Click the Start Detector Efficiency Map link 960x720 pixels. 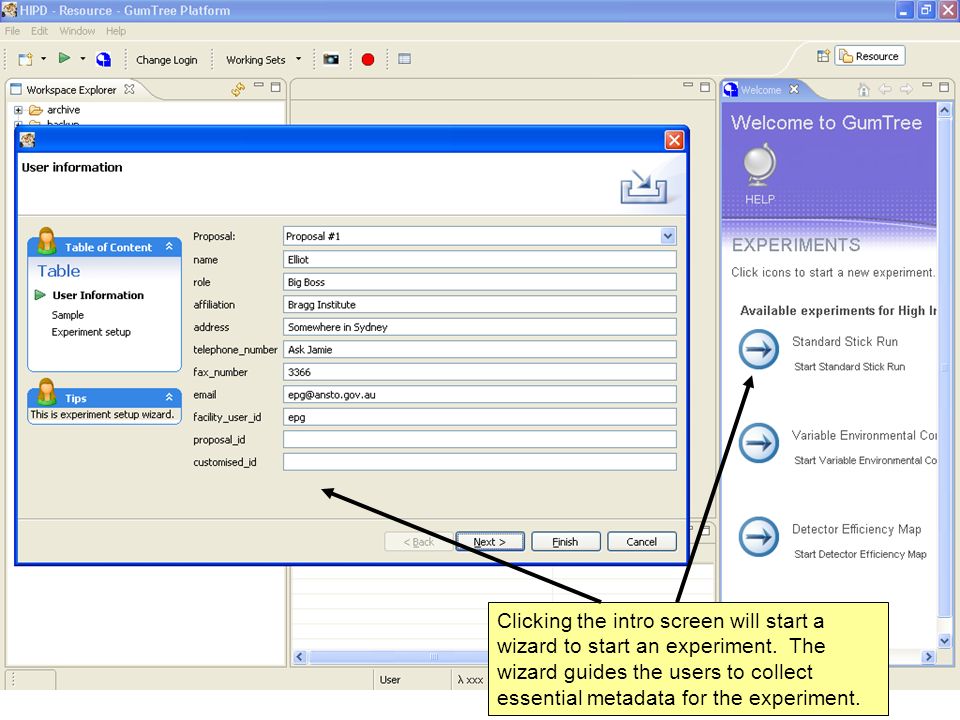point(860,554)
